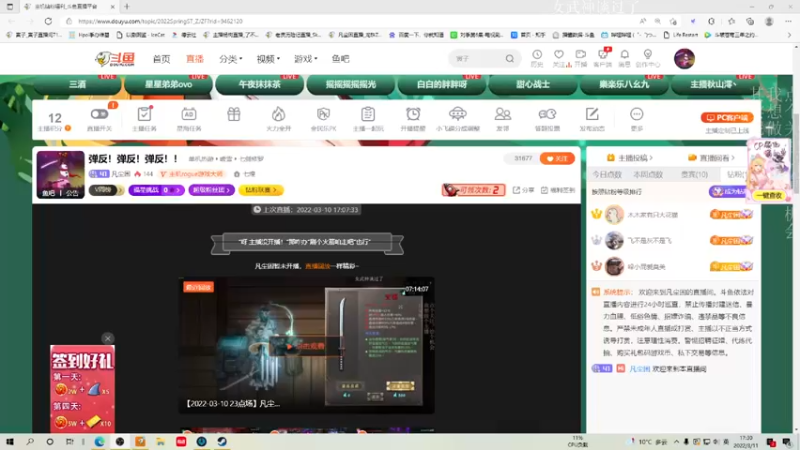Click the browser address bar
The height and width of the screenshot is (450, 800).
tap(352, 21)
